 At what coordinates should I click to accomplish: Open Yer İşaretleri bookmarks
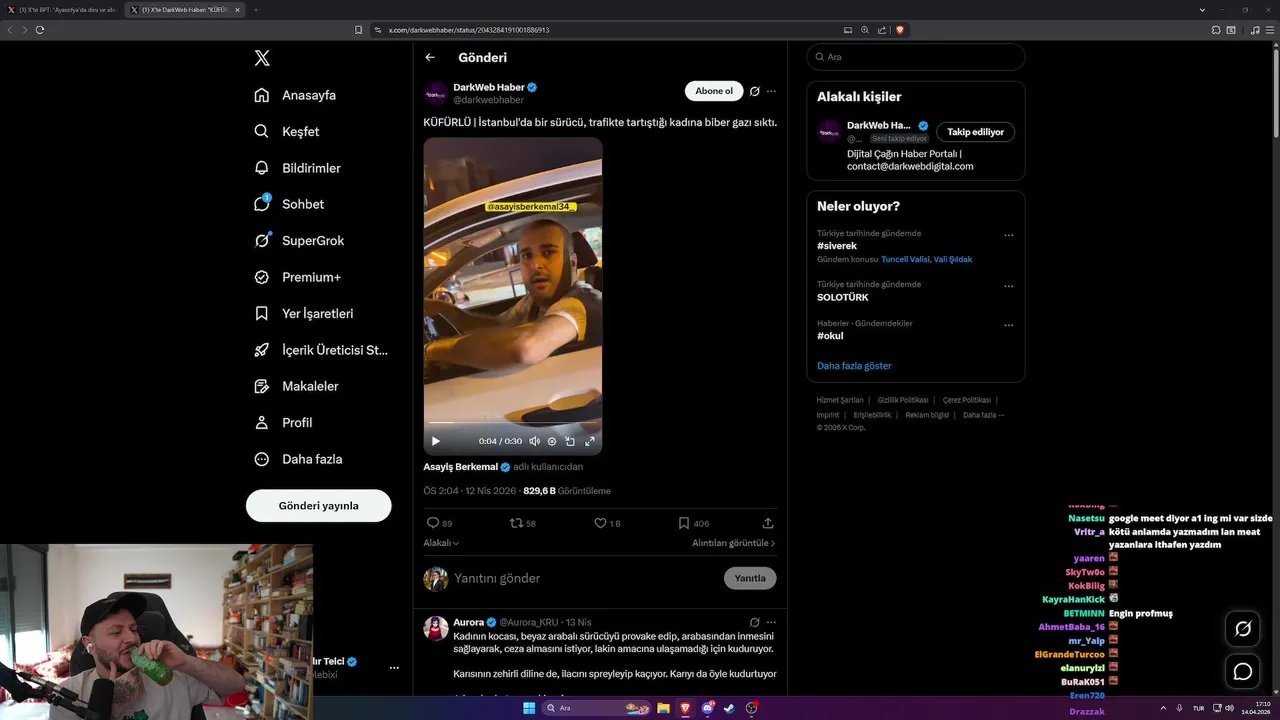(x=304, y=313)
